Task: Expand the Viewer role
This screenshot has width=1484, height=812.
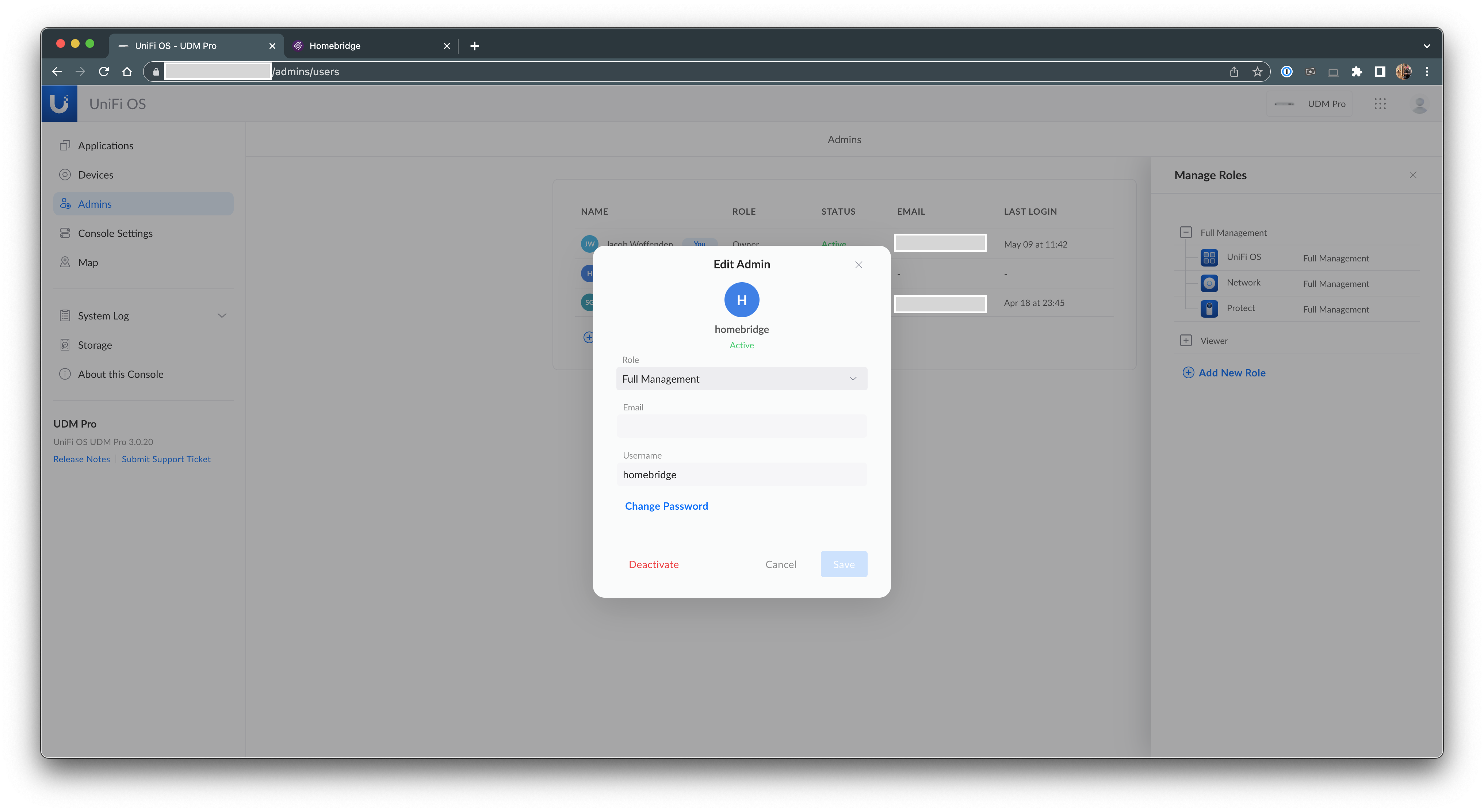Action: tap(1186, 340)
